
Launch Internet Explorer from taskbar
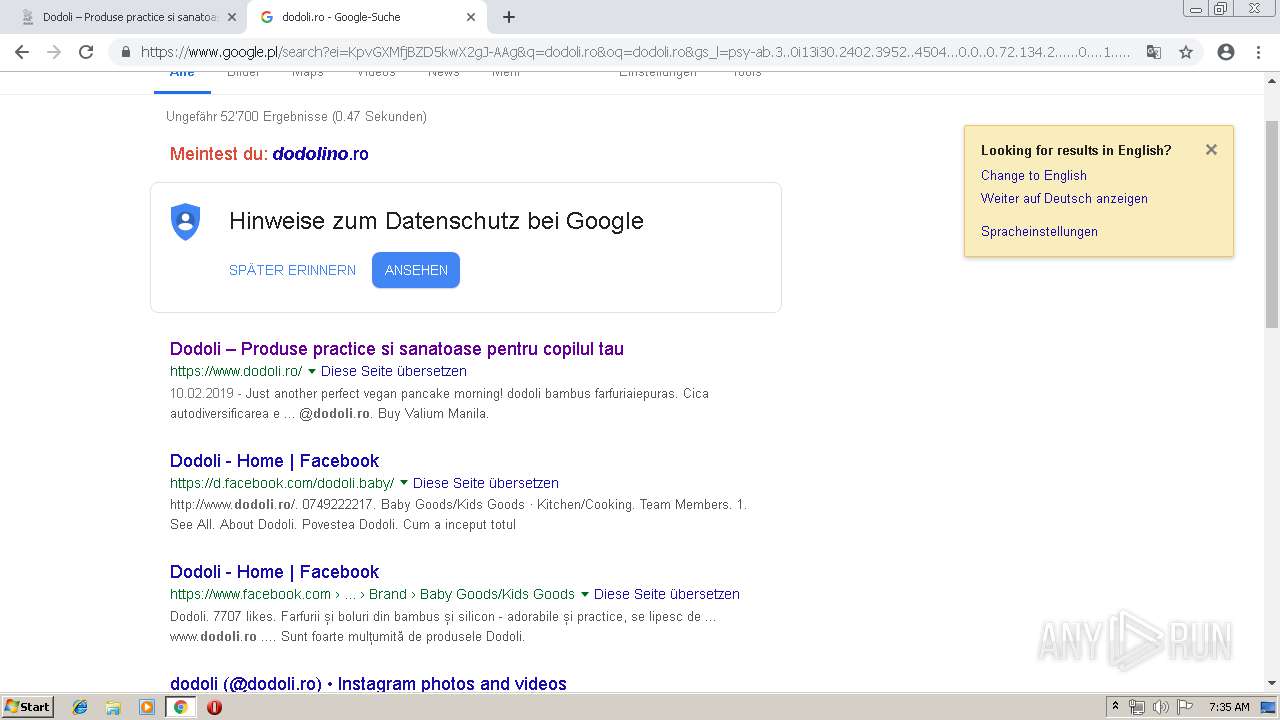coord(80,707)
